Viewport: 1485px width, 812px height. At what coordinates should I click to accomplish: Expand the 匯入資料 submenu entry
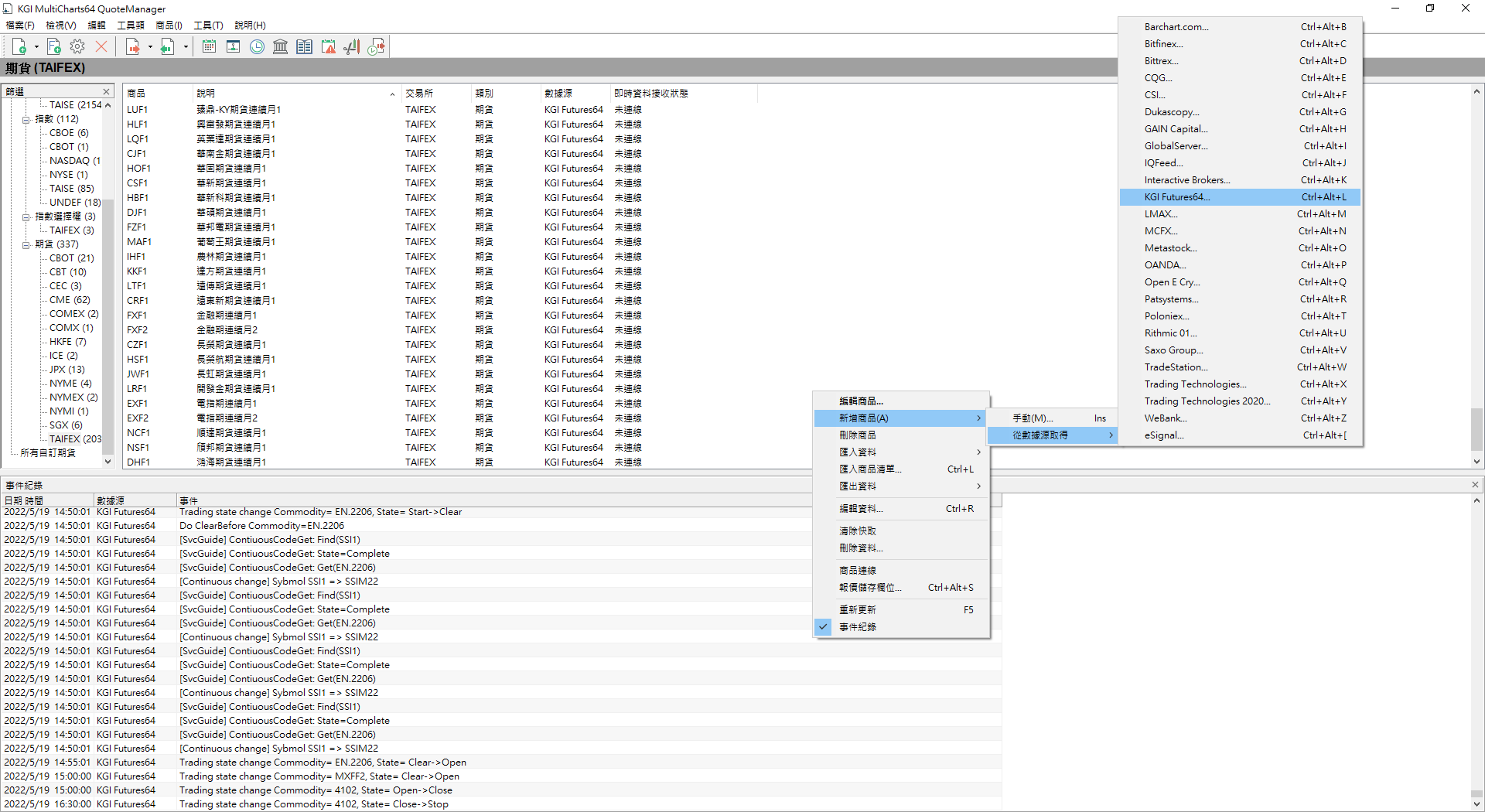(x=901, y=452)
